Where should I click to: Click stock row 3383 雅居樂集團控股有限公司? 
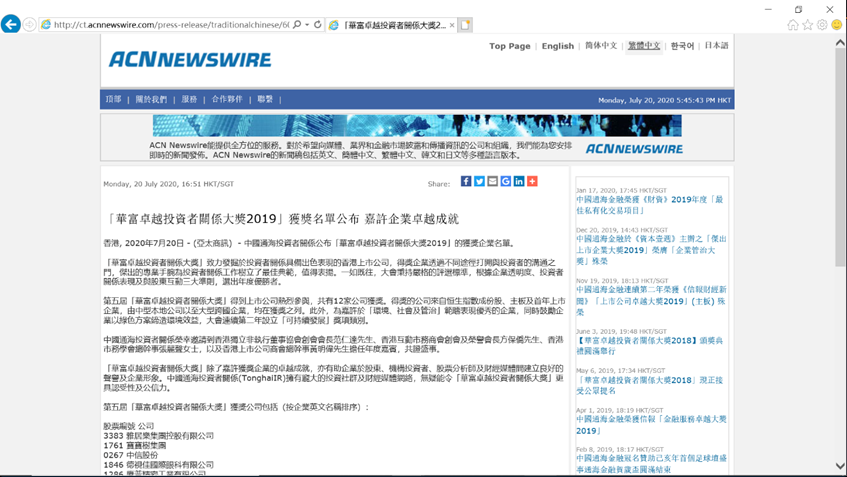tap(159, 435)
